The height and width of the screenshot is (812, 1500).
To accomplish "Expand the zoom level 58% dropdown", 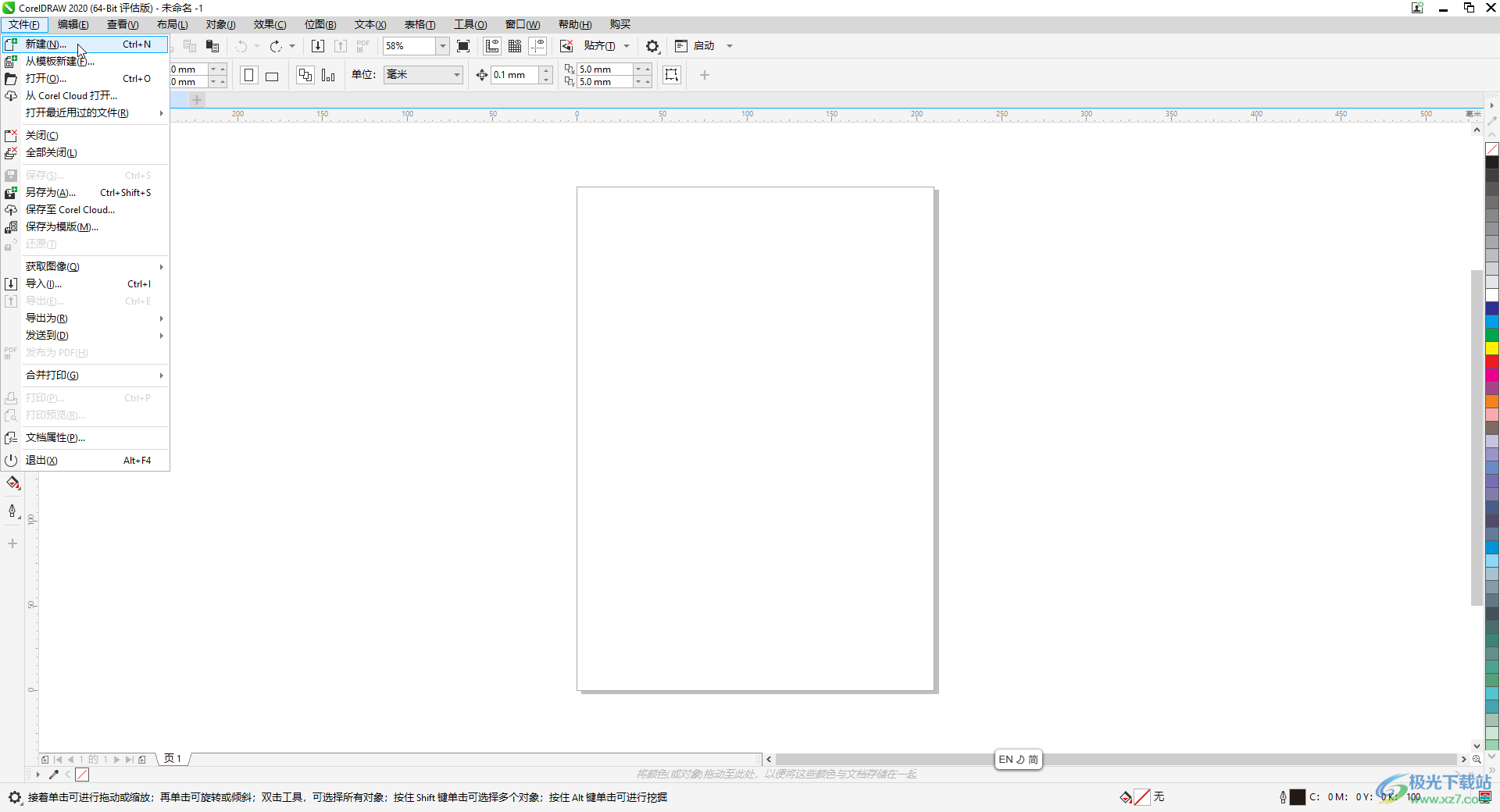I will 442,46.
